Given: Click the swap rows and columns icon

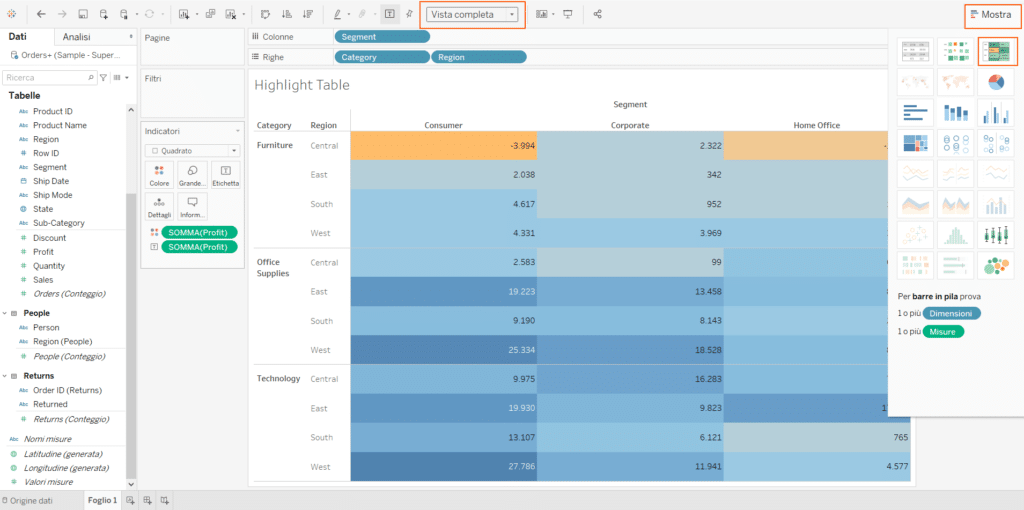Looking at the screenshot, I should pyautogui.click(x=265, y=14).
